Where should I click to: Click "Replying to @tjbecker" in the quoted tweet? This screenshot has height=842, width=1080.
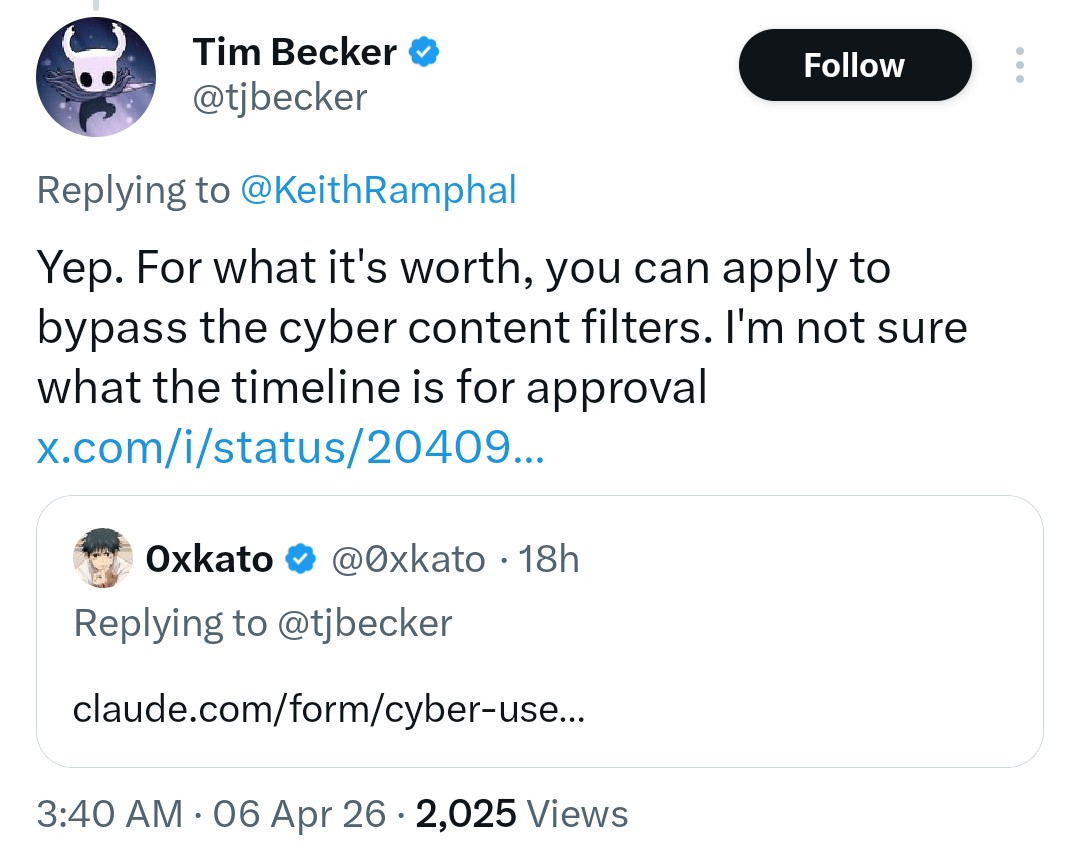262,623
